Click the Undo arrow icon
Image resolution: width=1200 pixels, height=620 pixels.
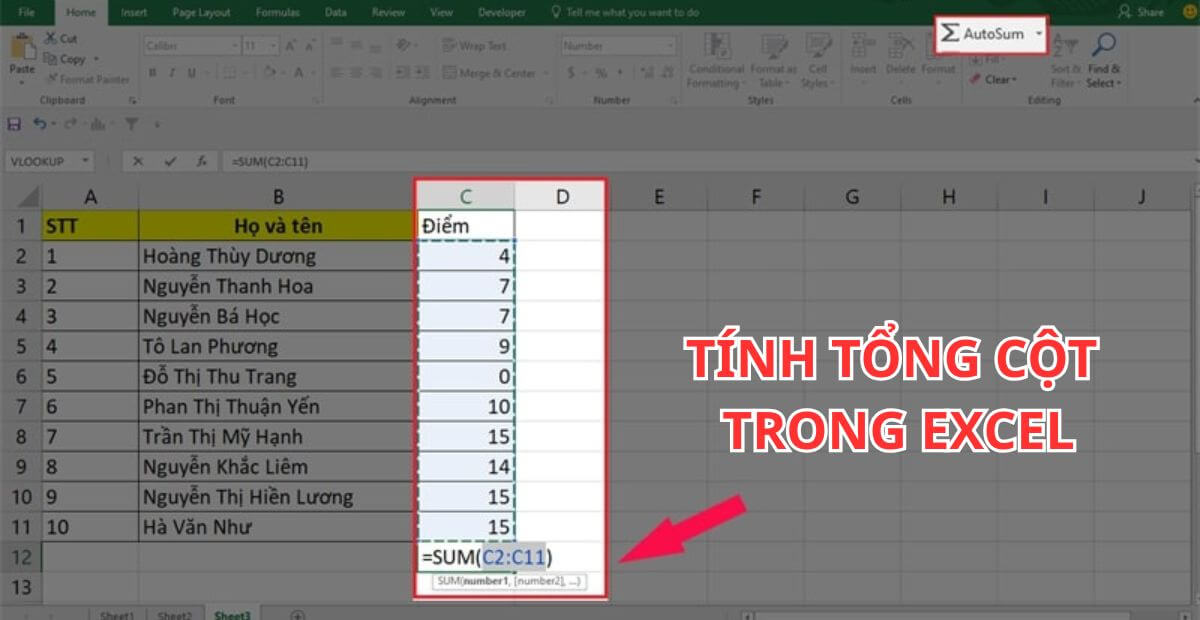(39, 123)
